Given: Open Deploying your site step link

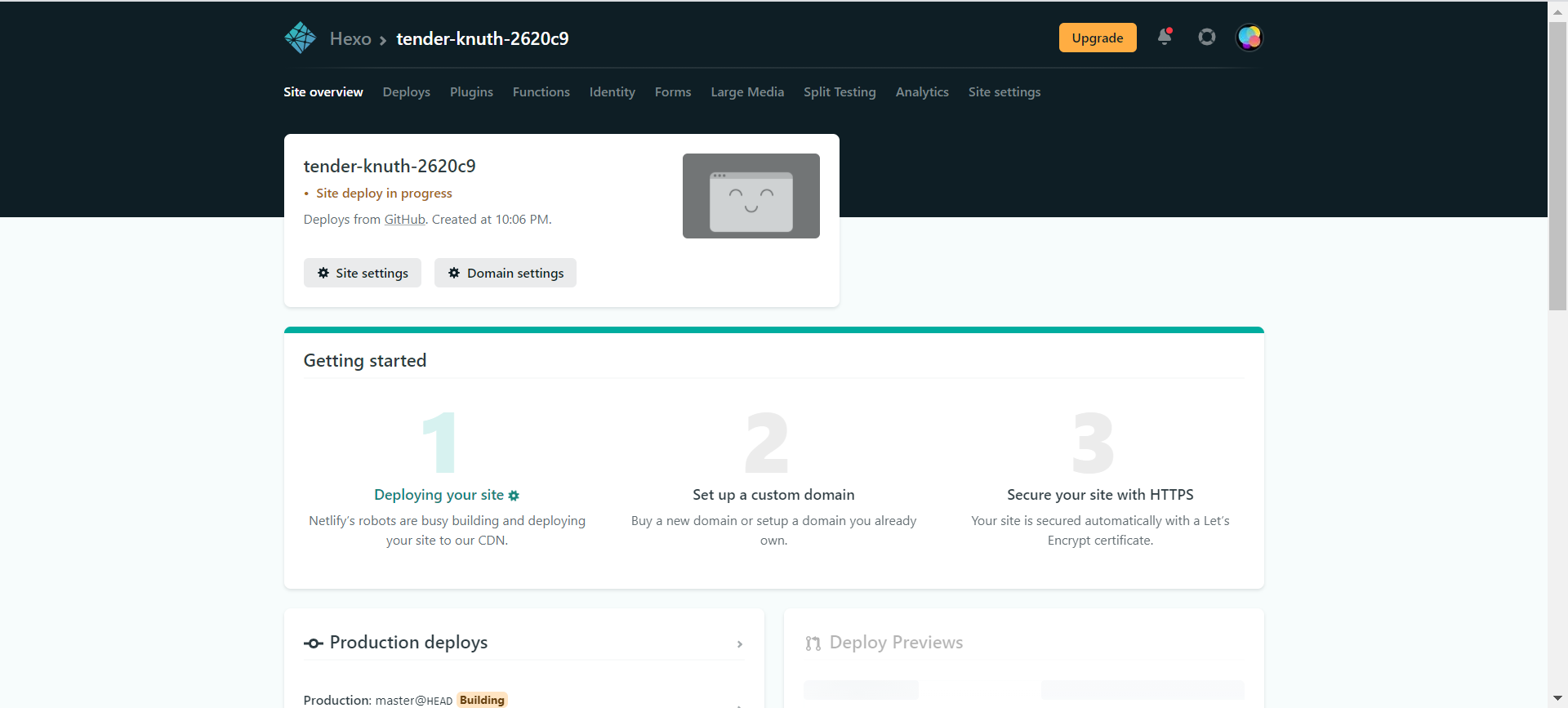Looking at the screenshot, I should coord(439,495).
